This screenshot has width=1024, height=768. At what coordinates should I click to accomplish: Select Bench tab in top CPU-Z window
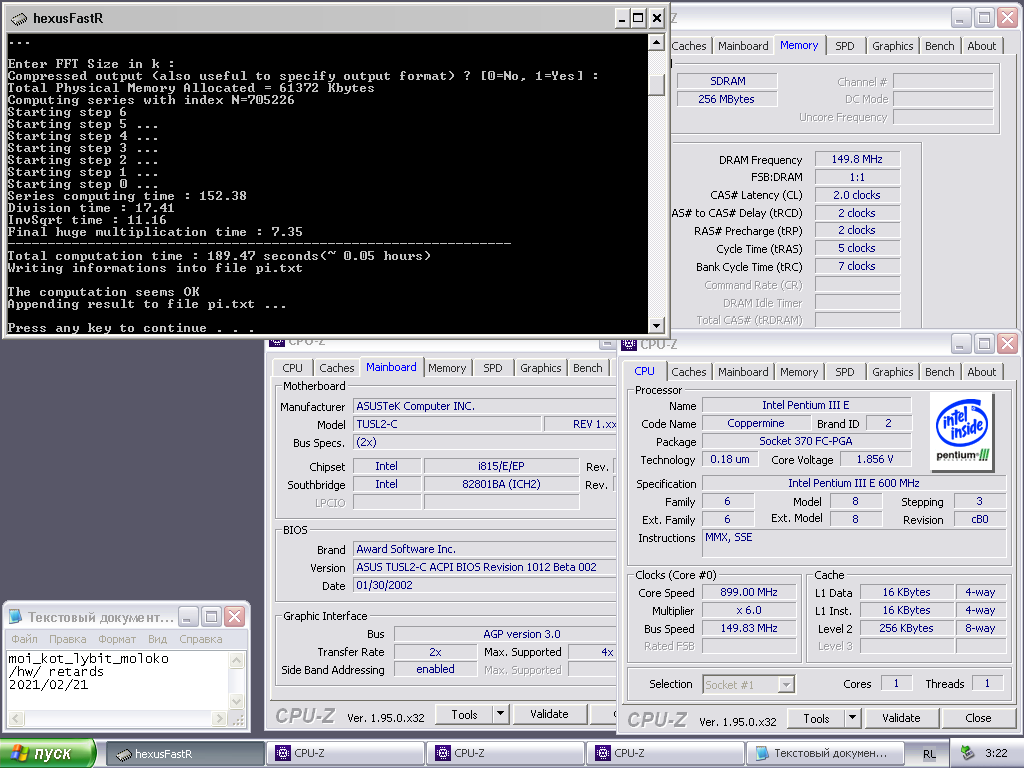[940, 46]
